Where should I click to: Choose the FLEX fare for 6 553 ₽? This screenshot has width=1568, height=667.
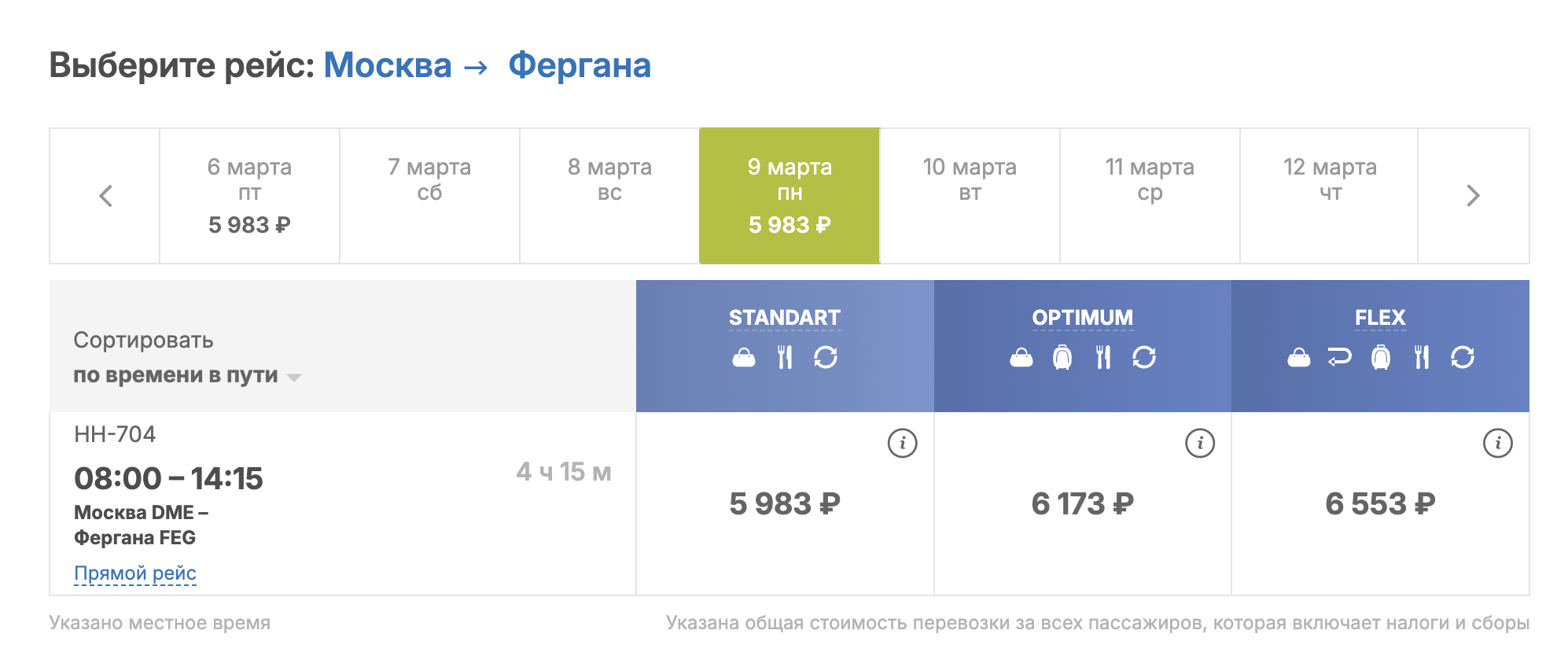coord(1380,503)
